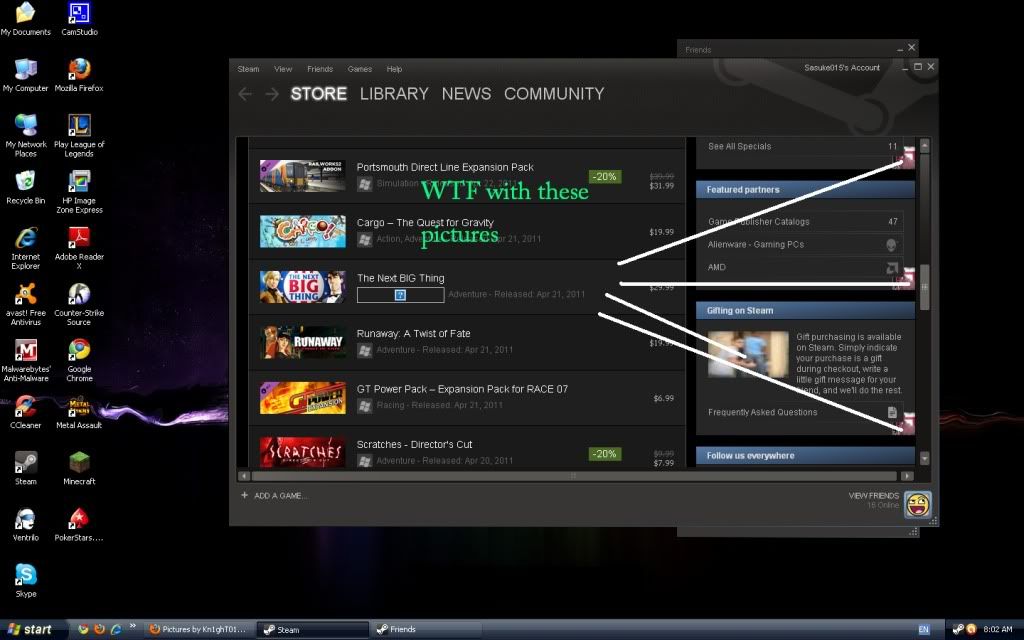
Task: Open the Friends menu in Steam
Action: [320, 69]
